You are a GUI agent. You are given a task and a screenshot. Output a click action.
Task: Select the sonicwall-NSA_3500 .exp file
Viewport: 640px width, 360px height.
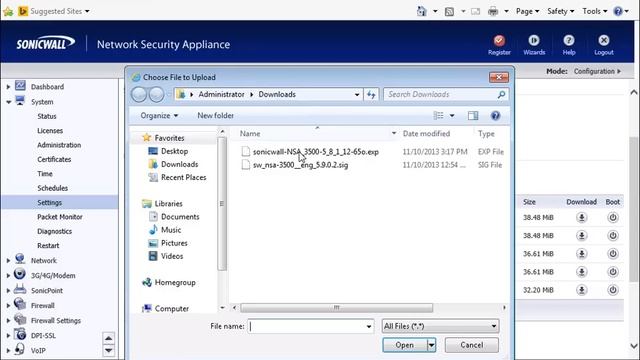(316, 152)
